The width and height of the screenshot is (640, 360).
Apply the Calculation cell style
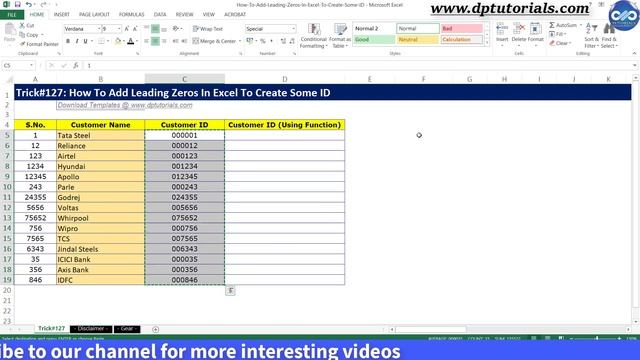[x=462, y=40]
